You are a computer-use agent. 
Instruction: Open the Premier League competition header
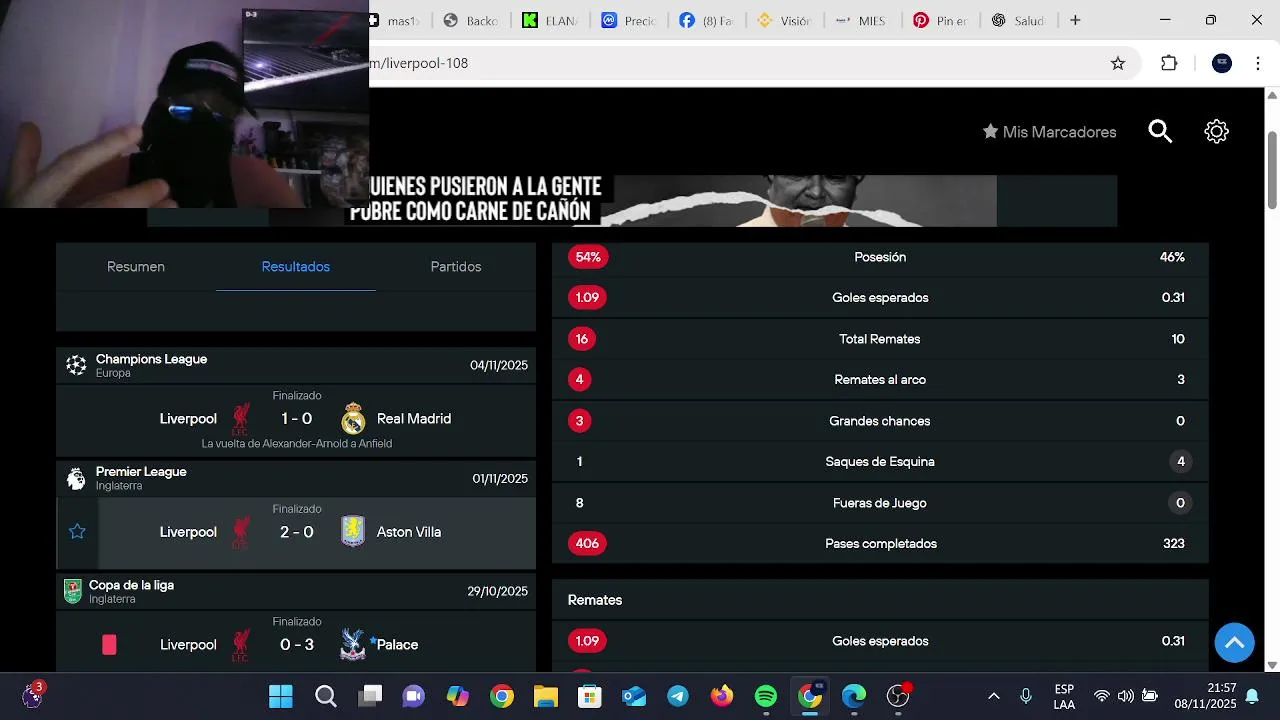pos(296,478)
